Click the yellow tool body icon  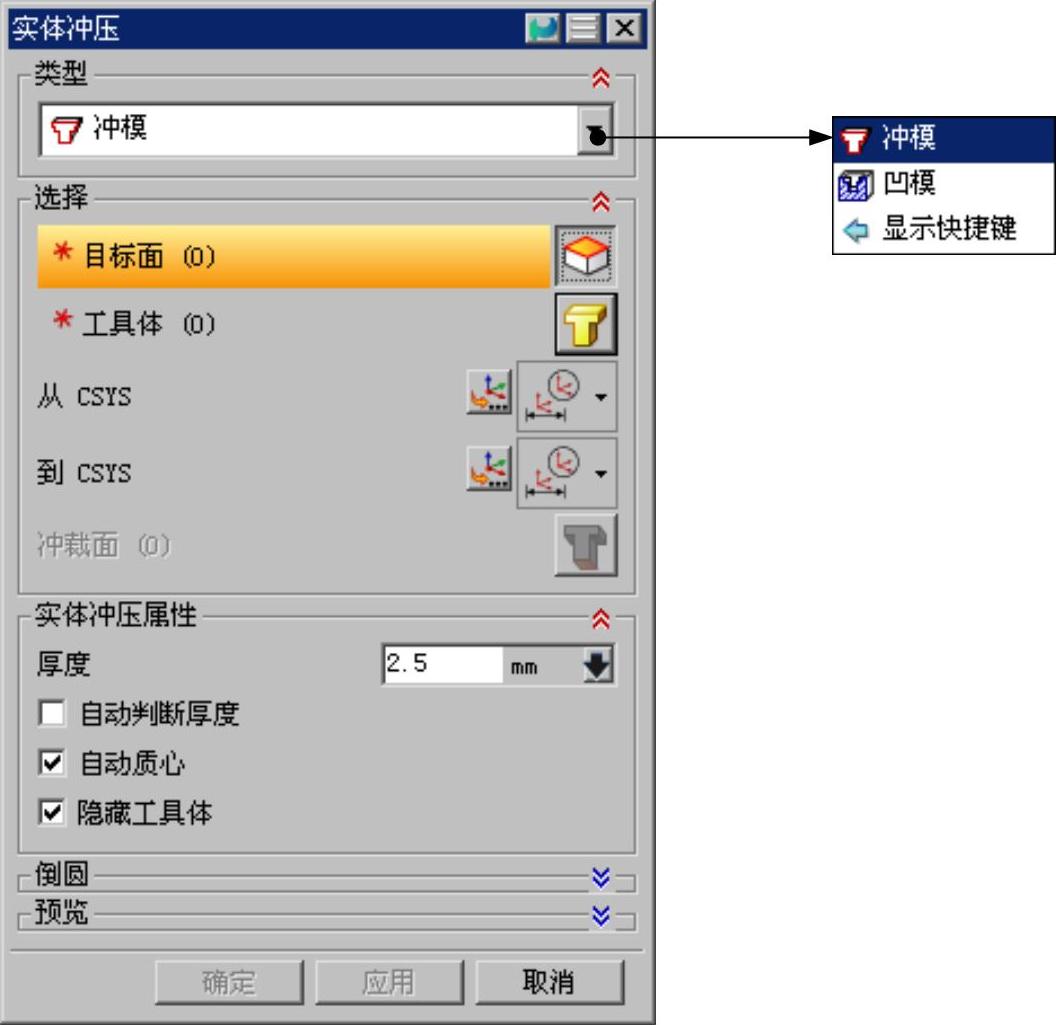click(585, 324)
